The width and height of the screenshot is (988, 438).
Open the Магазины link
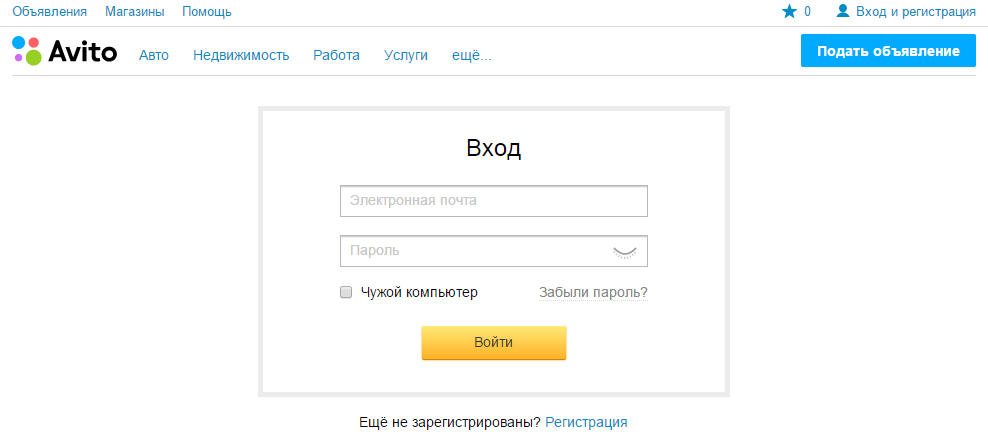(135, 11)
